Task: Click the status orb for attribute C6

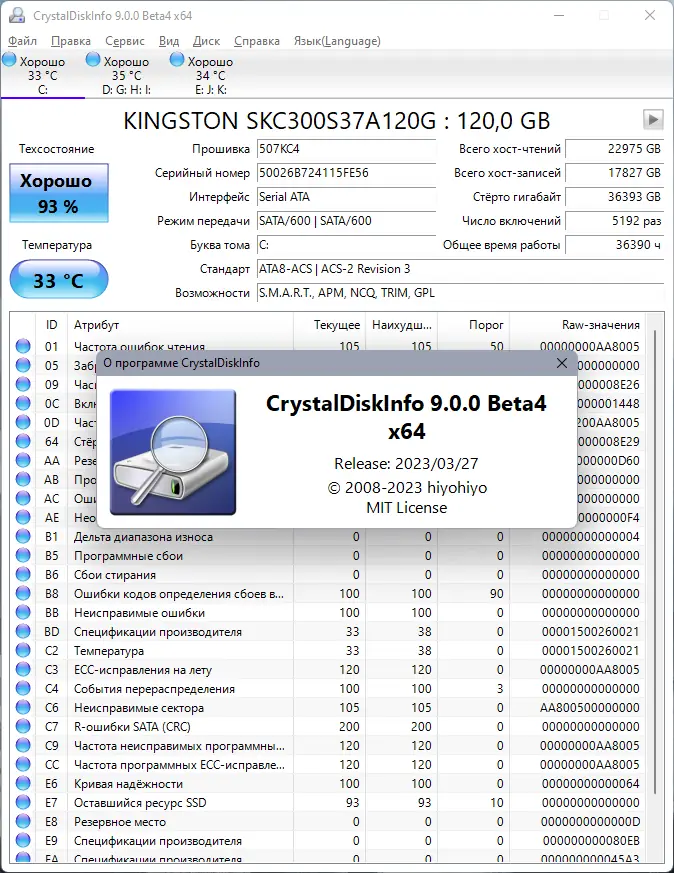Action: [23, 708]
